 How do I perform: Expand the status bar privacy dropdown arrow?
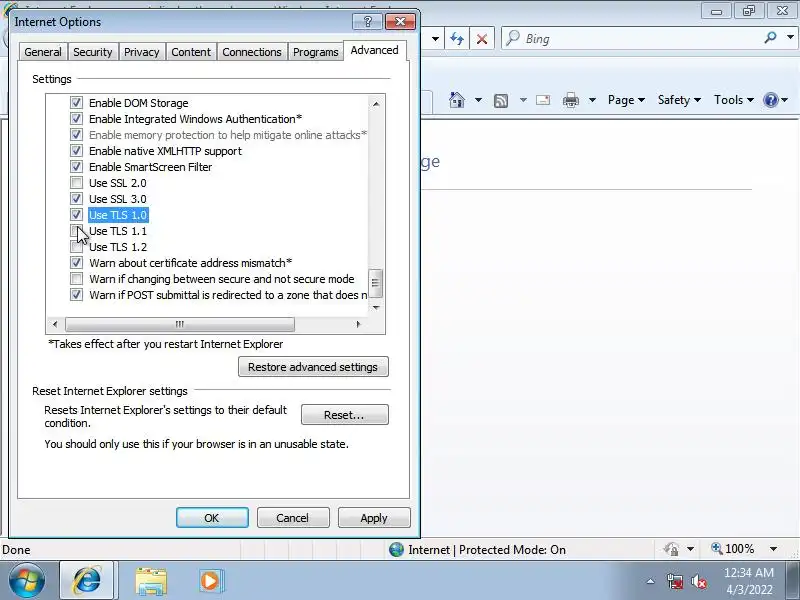click(690, 549)
